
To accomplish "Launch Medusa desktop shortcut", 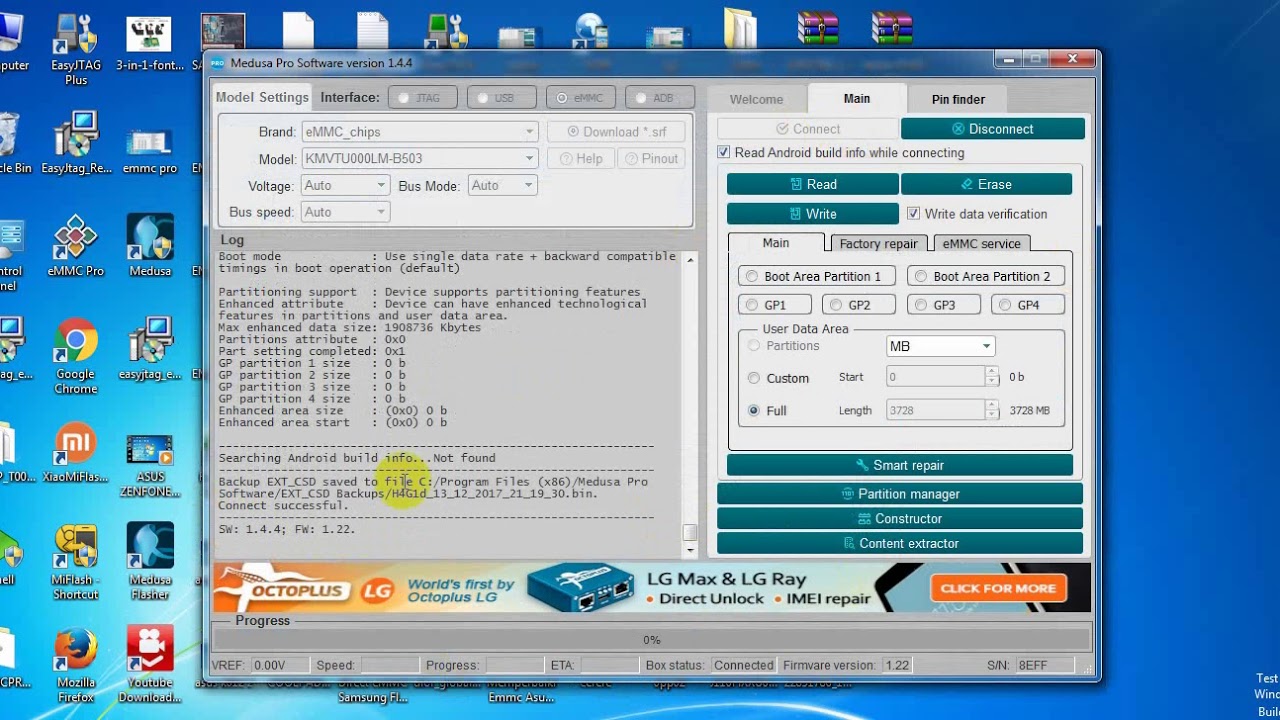I will (x=150, y=246).
